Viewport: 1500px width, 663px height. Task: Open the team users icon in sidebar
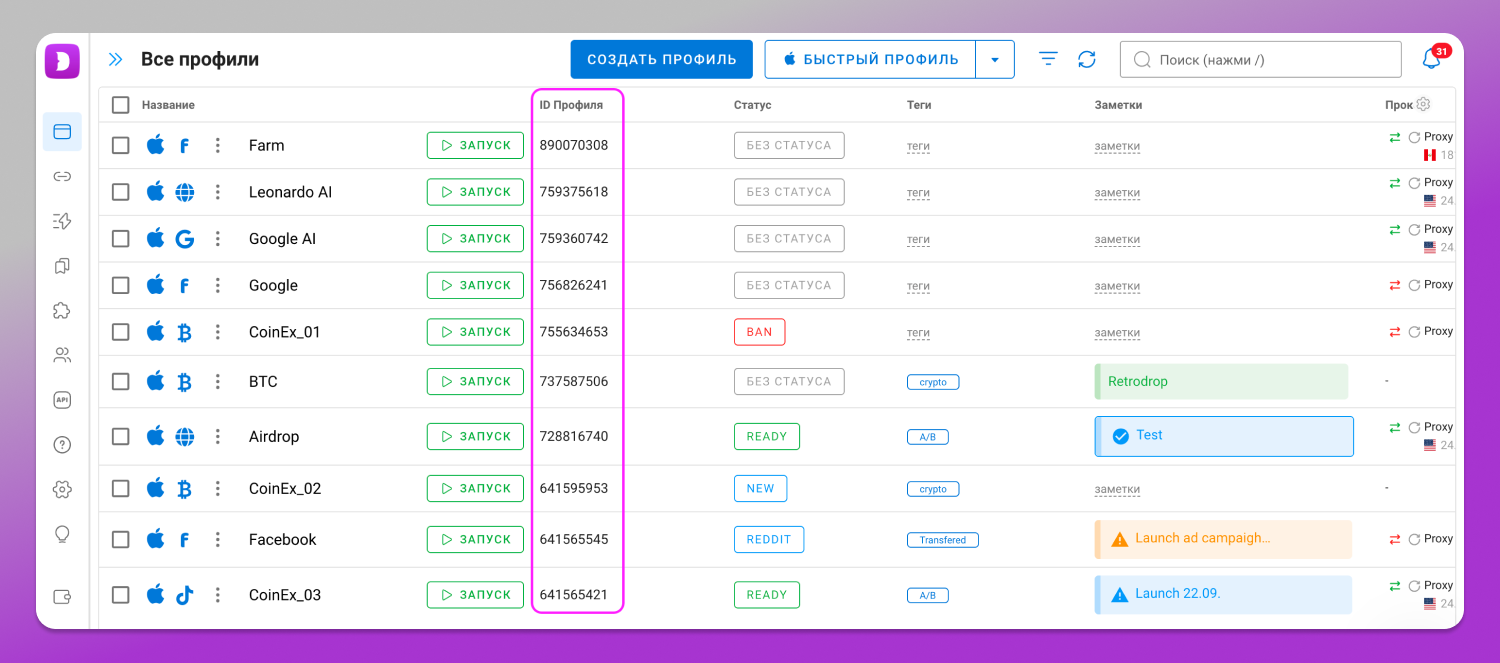(x=62, y=355)
